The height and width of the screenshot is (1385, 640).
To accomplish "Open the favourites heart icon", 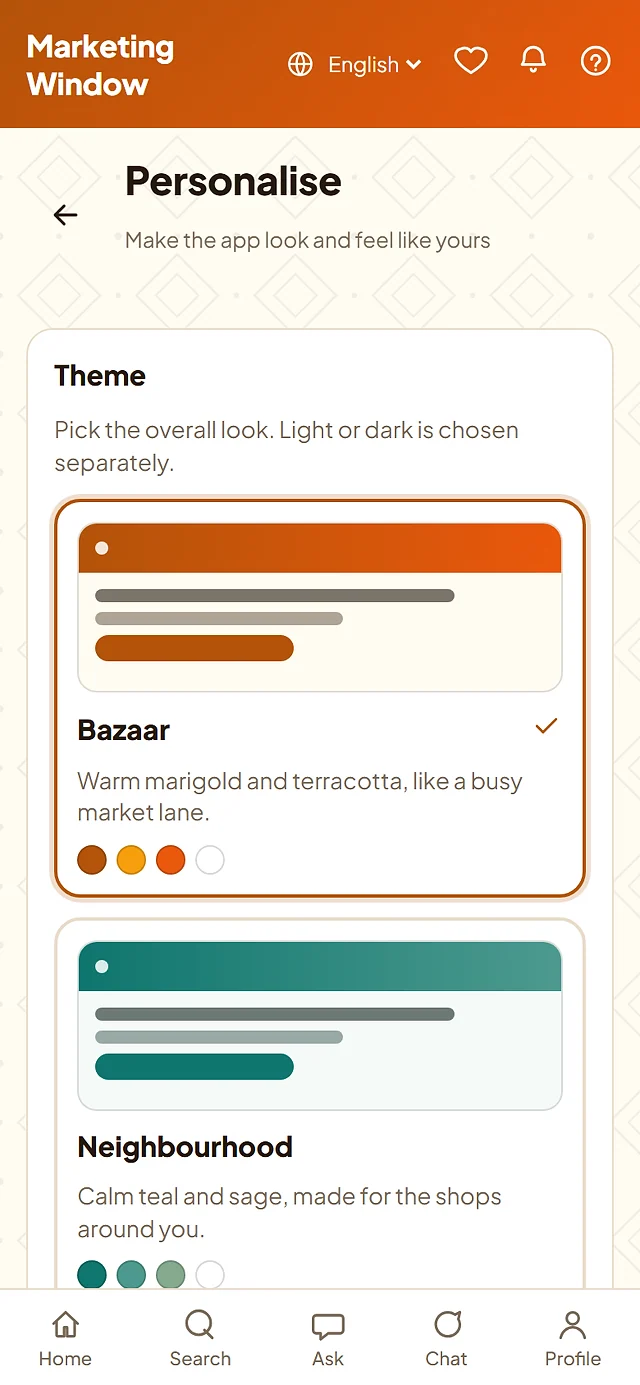I will tap(471, 62).
